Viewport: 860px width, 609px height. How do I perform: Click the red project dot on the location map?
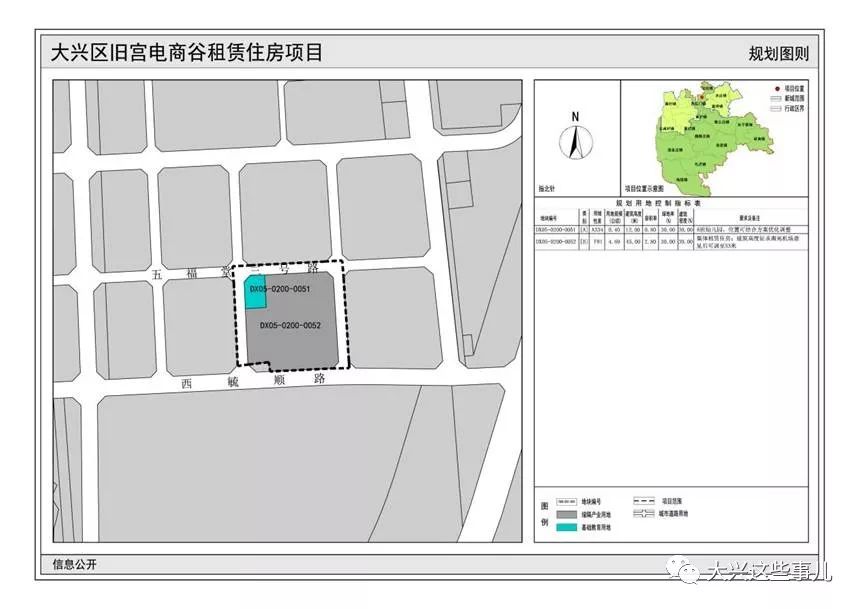[701, 96]
